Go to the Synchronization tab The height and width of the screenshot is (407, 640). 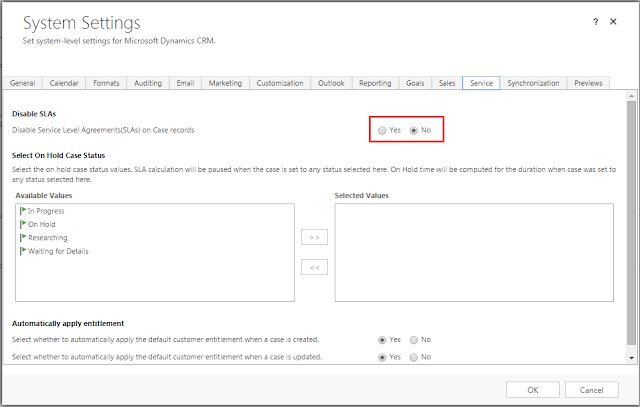tap(533, 83)
